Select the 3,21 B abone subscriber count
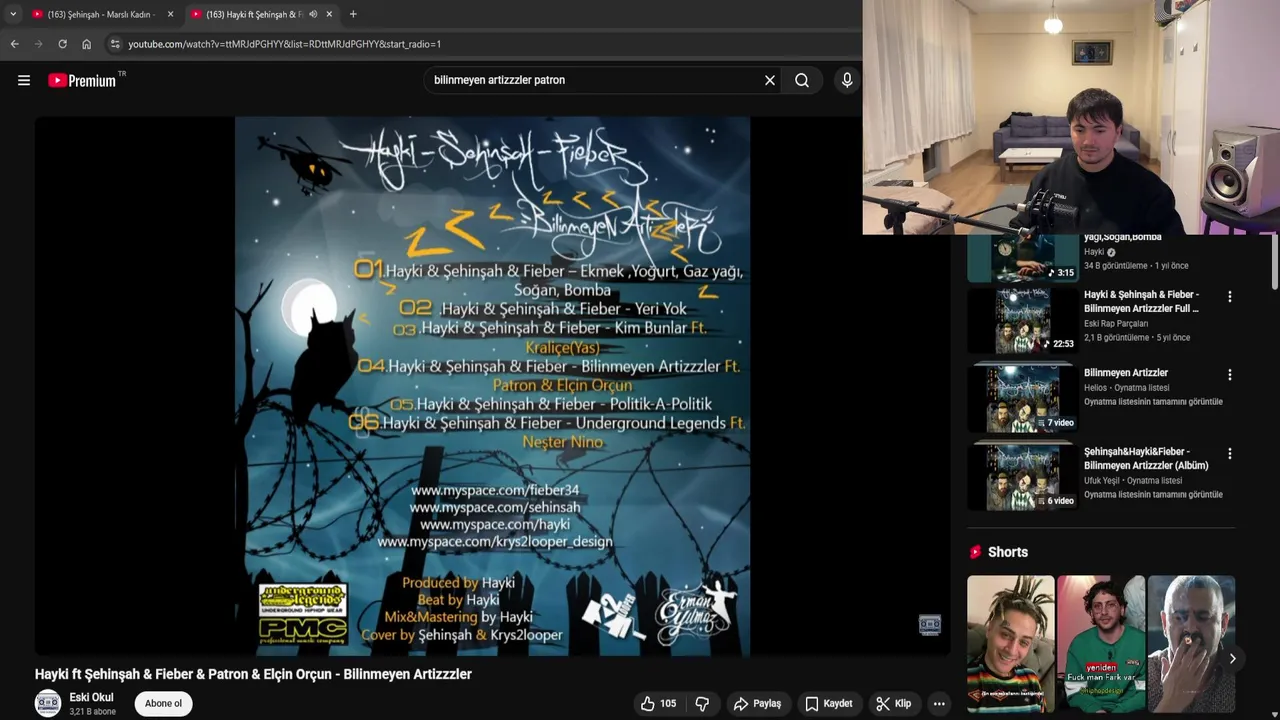The image size is (1280, 720). 92,712
